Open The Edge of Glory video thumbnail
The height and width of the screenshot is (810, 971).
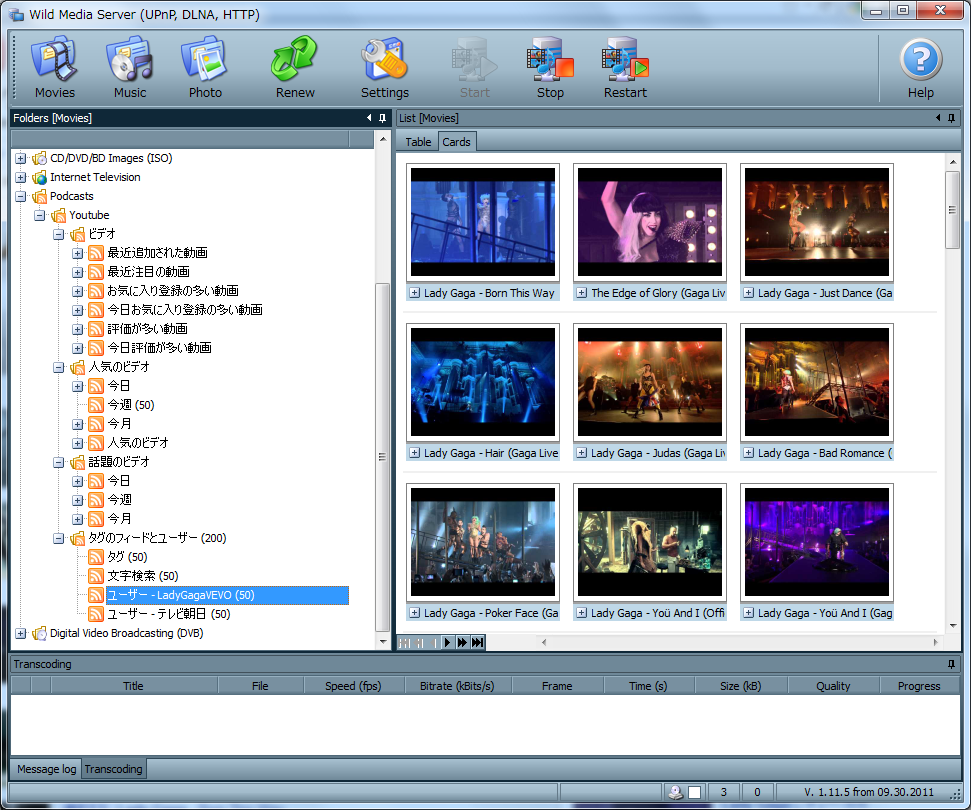tap(650, 222)
